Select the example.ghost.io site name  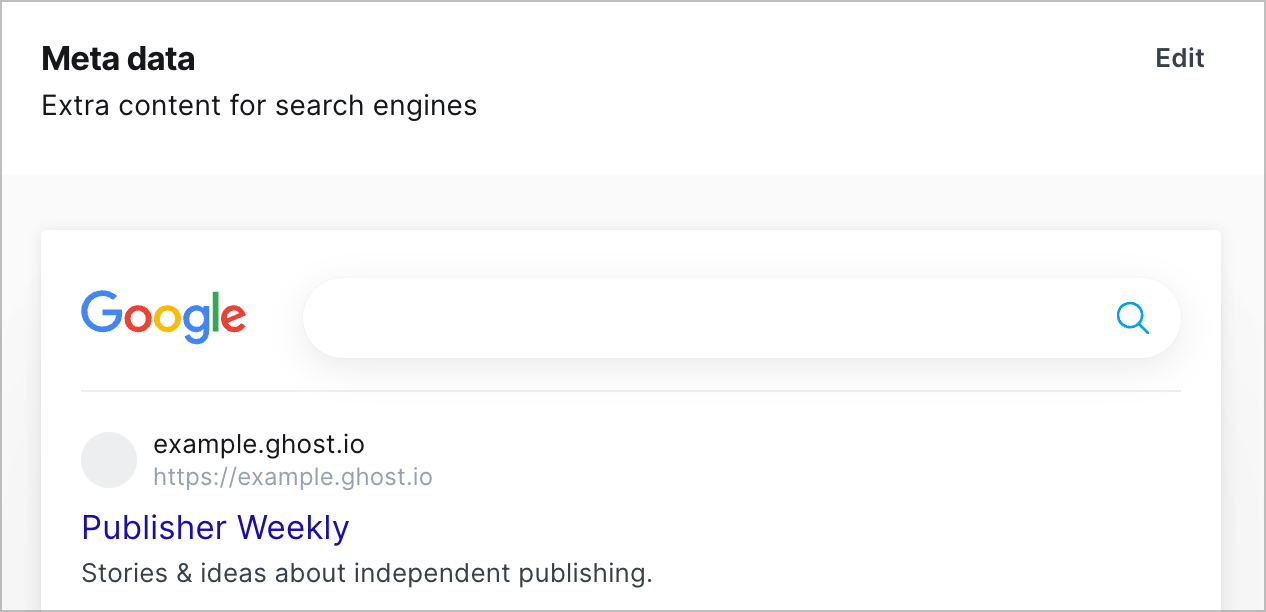tap(259, 444)
